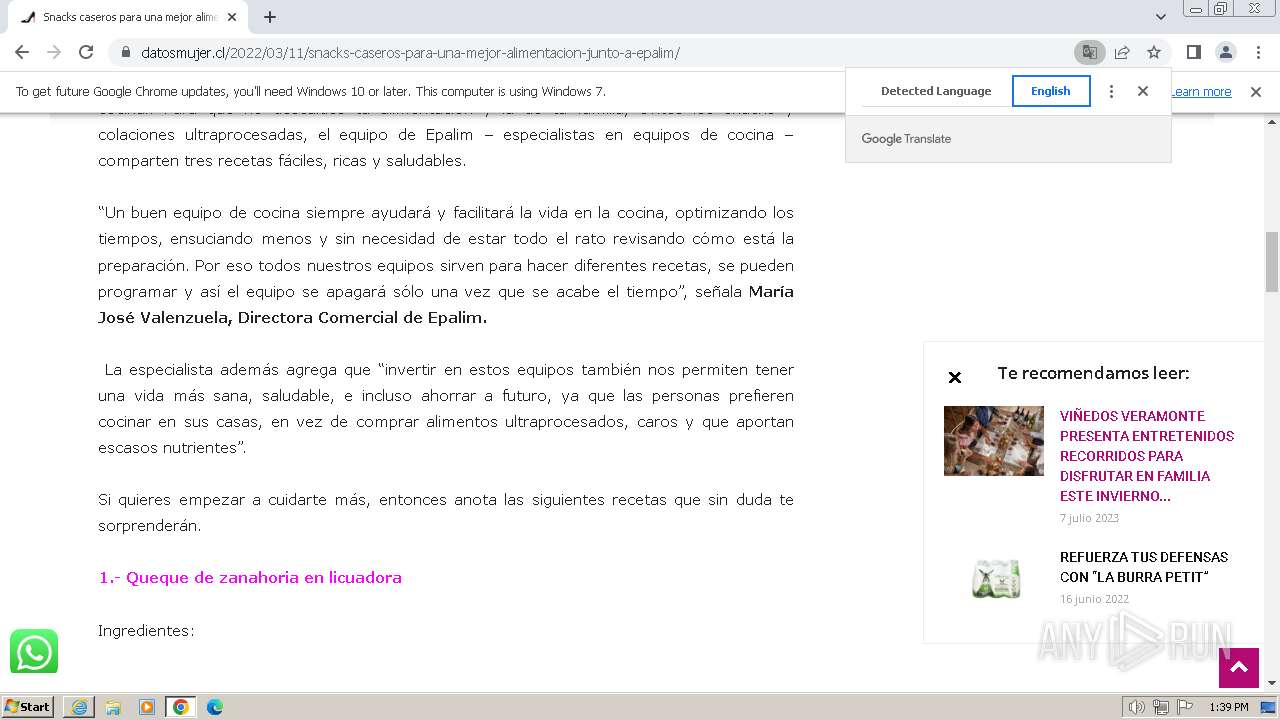Share this page icon

coord(1122,52)
